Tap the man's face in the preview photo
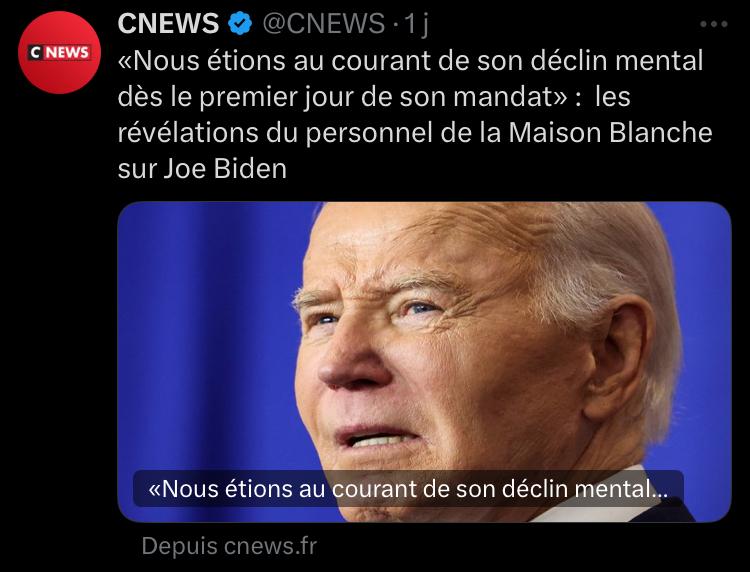 430,344
